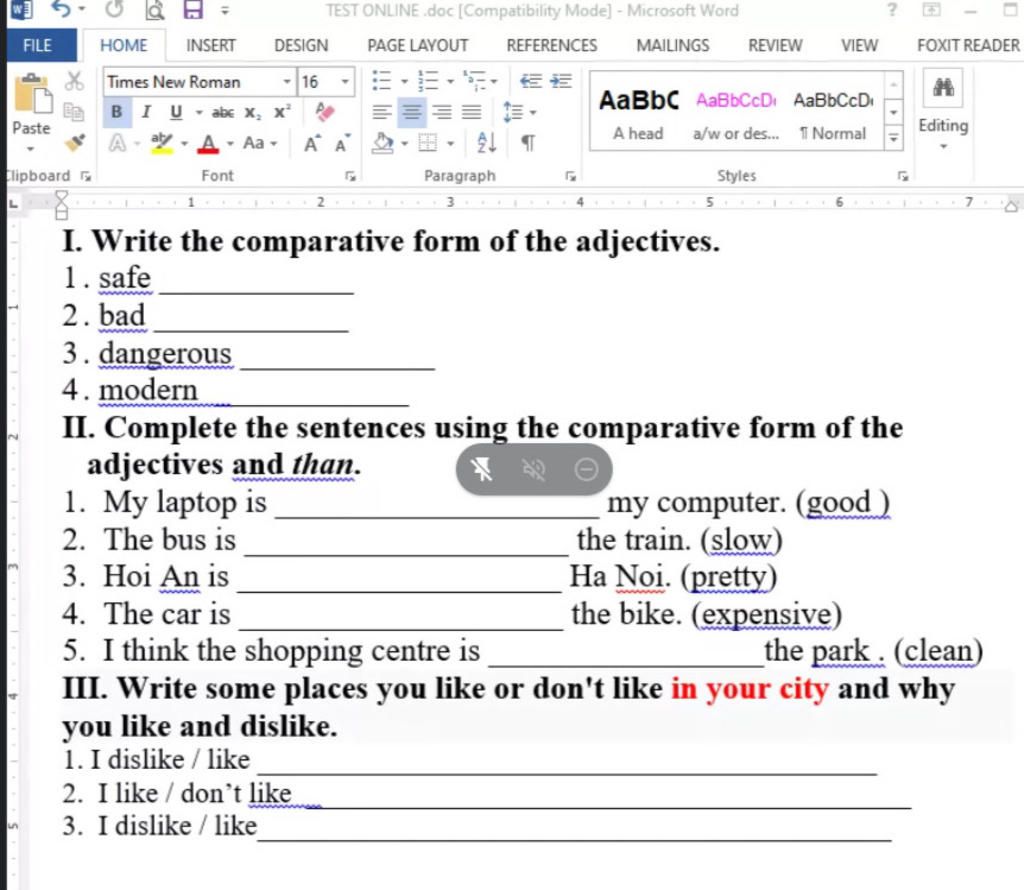Switch to the VIEW tab
This screenshot has width=1024, height=890.
pos(859,45)
